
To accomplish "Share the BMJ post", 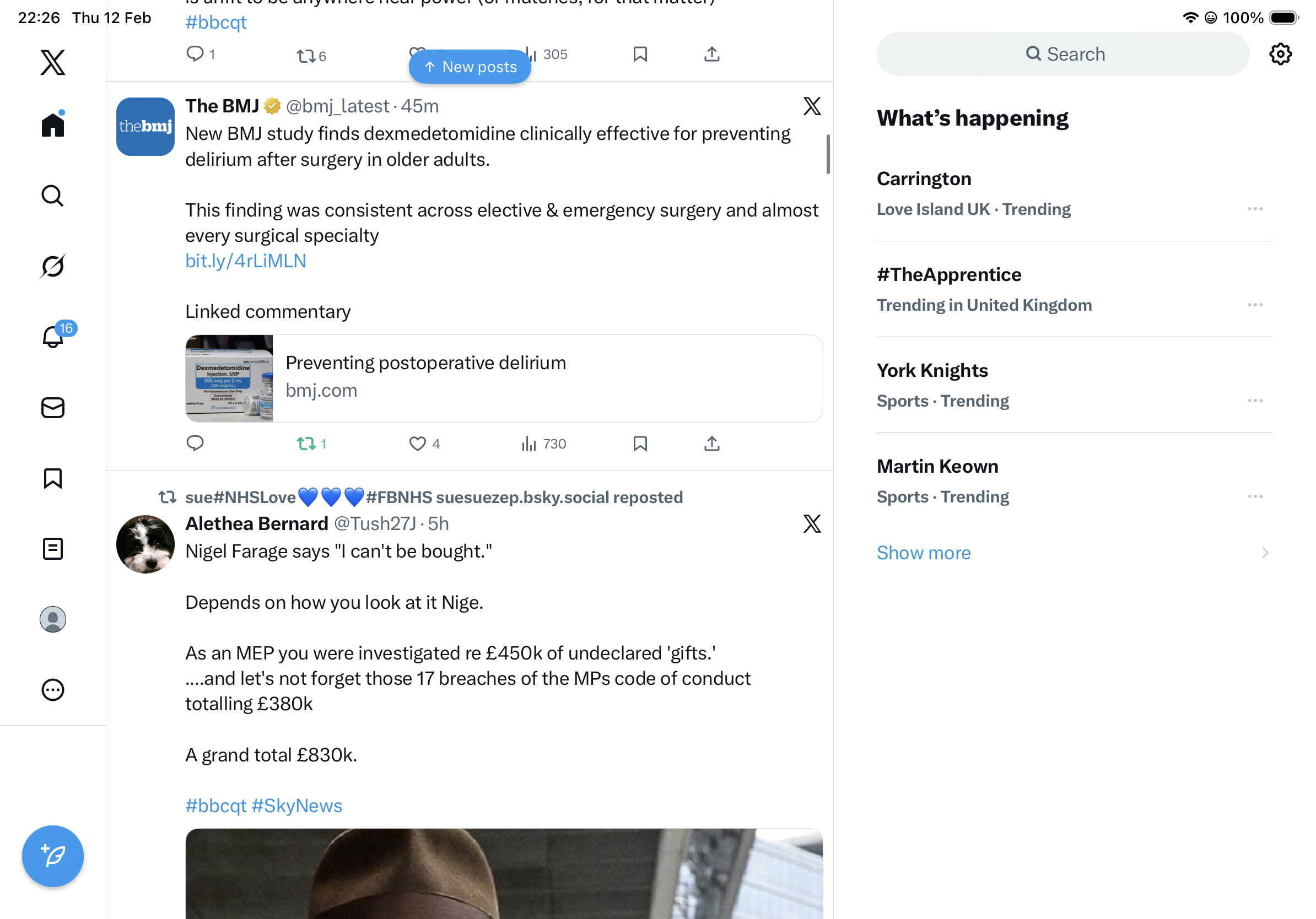I will [711, 444].
